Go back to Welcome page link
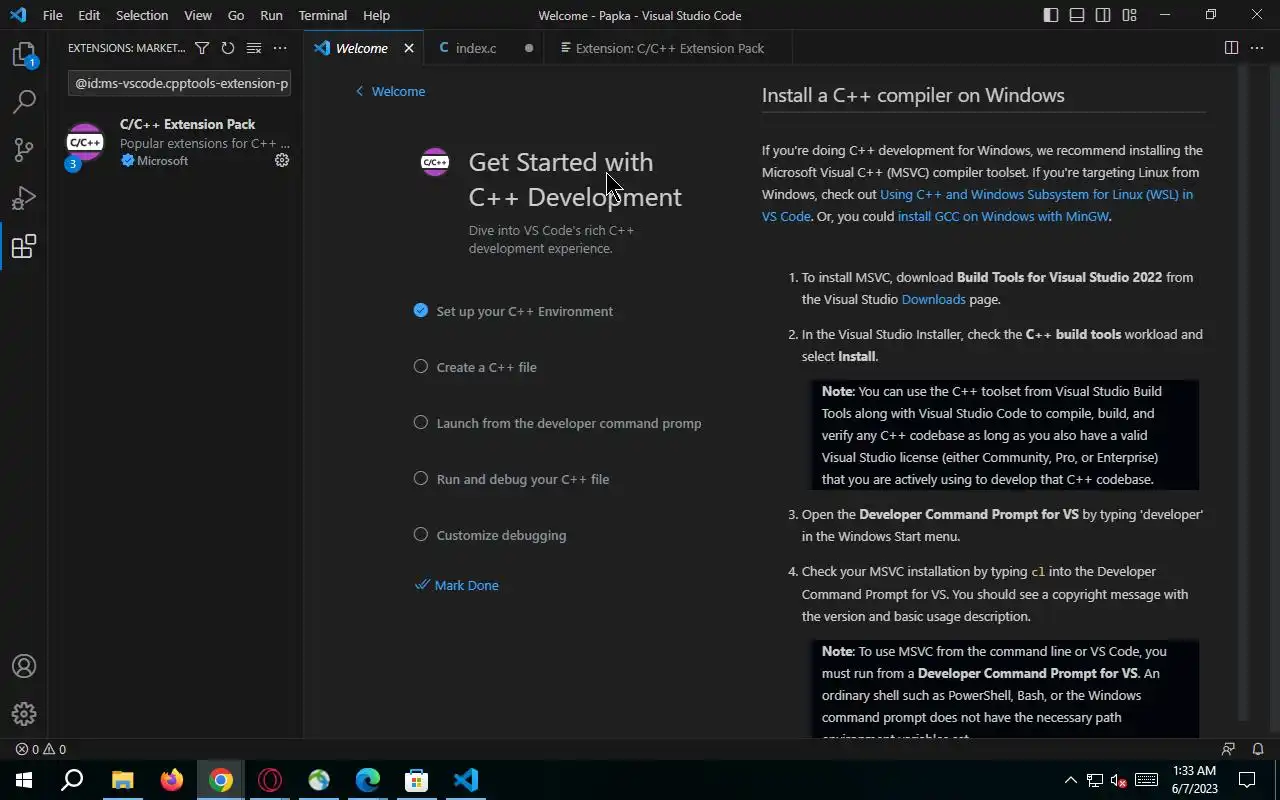The height and width of the screenshot is (800, 1280). click(x=390, y=91)
